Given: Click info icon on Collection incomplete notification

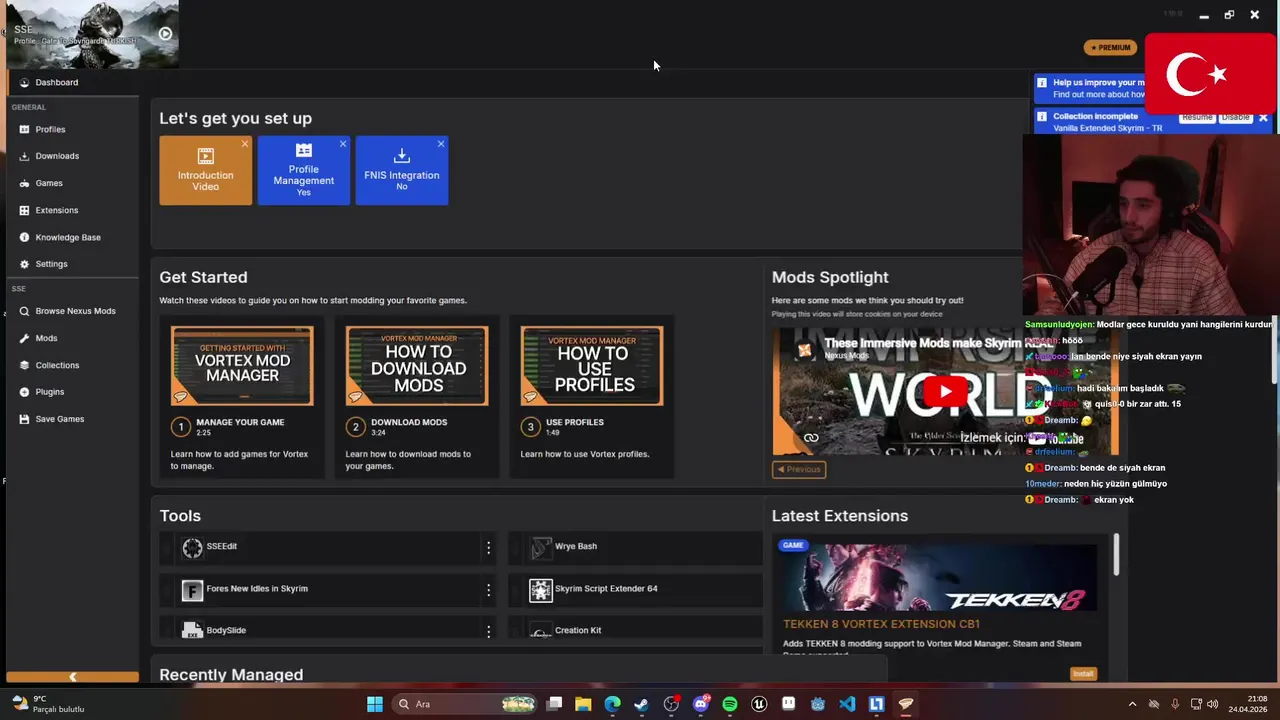Looking at the screenshot, I should [x=1042, y=117].
